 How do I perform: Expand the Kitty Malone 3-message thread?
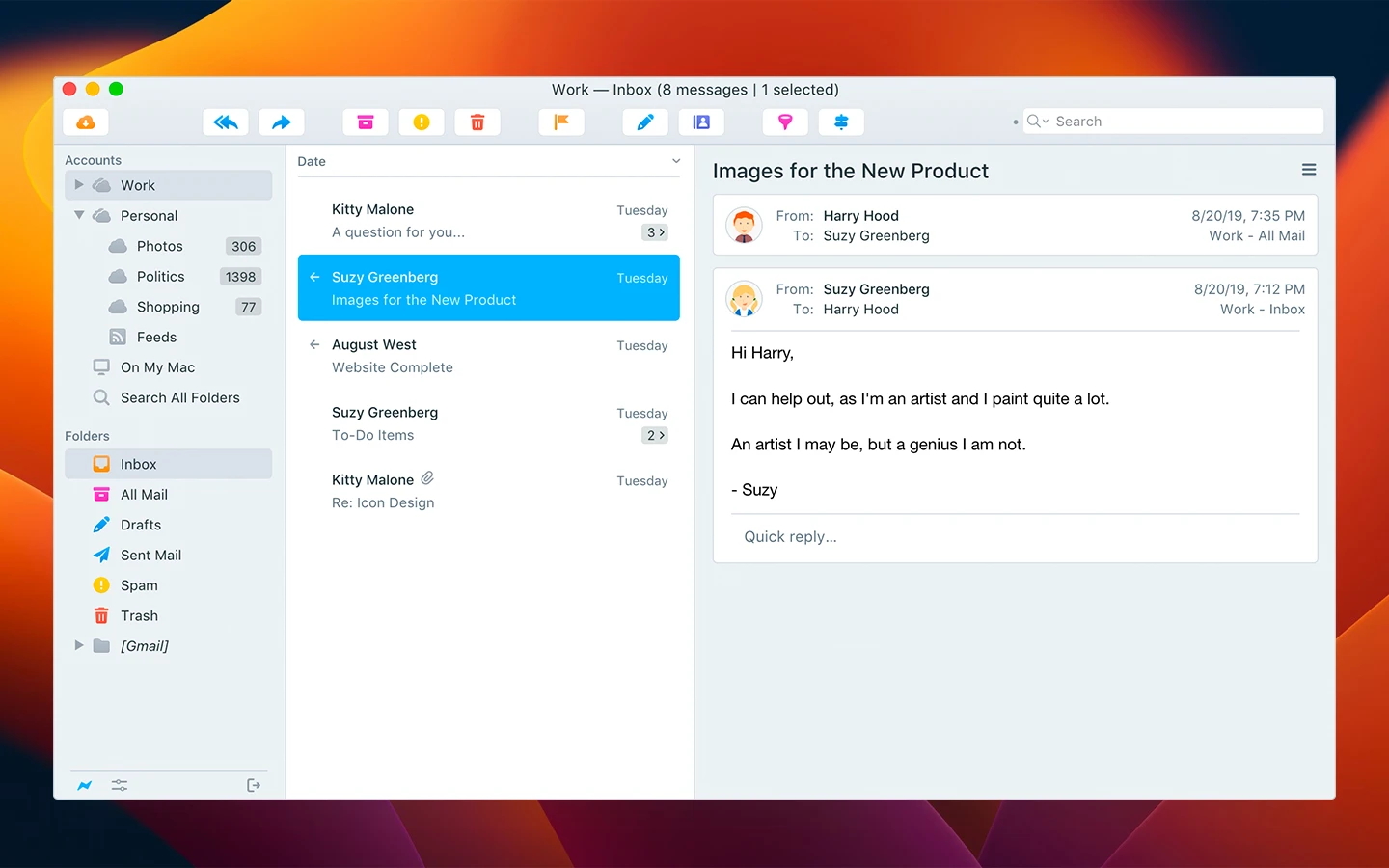[655, 232]
